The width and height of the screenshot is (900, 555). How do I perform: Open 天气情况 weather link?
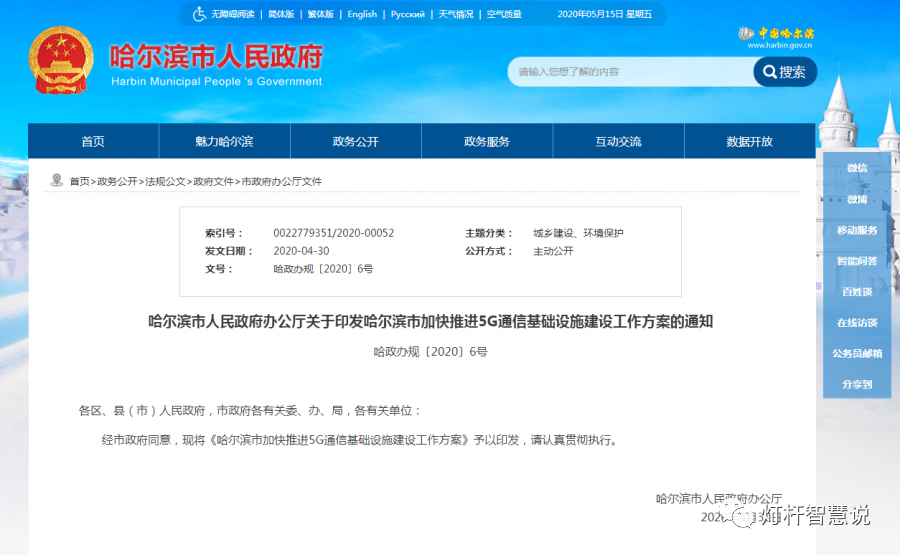tap(456, 14)
